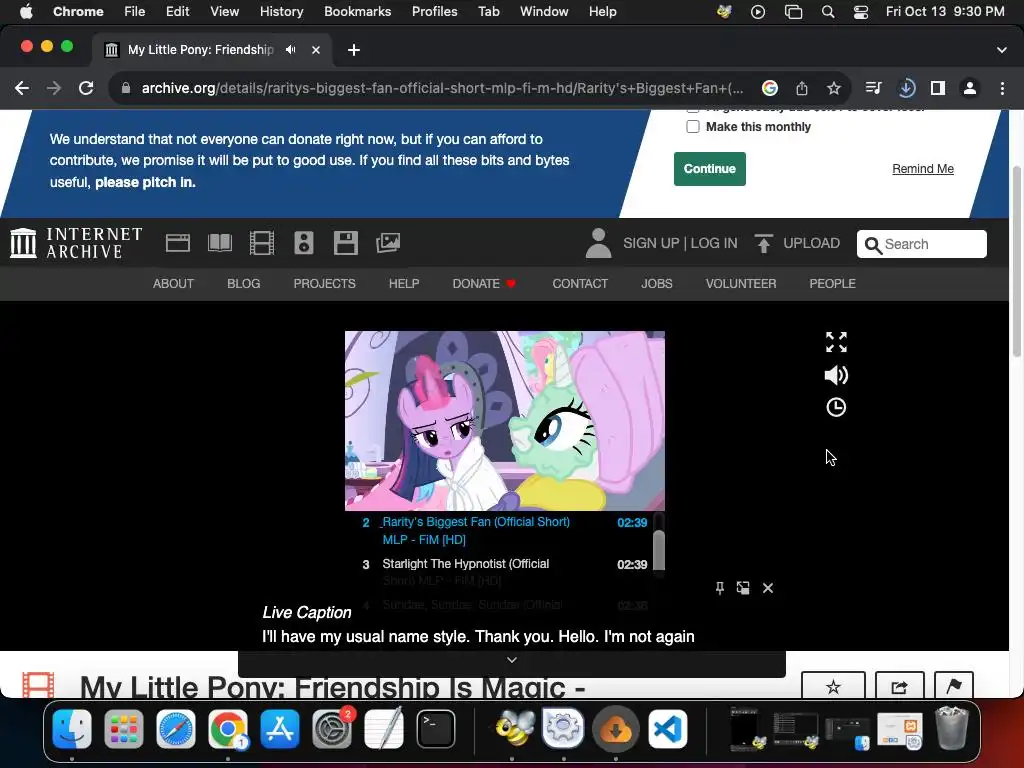Click the Internet Archive search field
Screen dimensions: 1024x768
click(921, 244)
